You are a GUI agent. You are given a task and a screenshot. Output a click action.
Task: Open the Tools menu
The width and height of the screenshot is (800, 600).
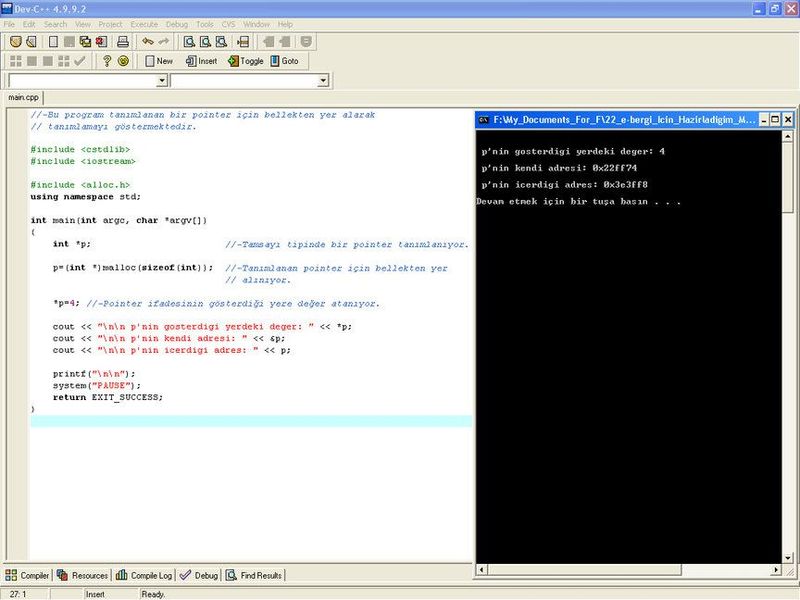(x=204, y=24)
